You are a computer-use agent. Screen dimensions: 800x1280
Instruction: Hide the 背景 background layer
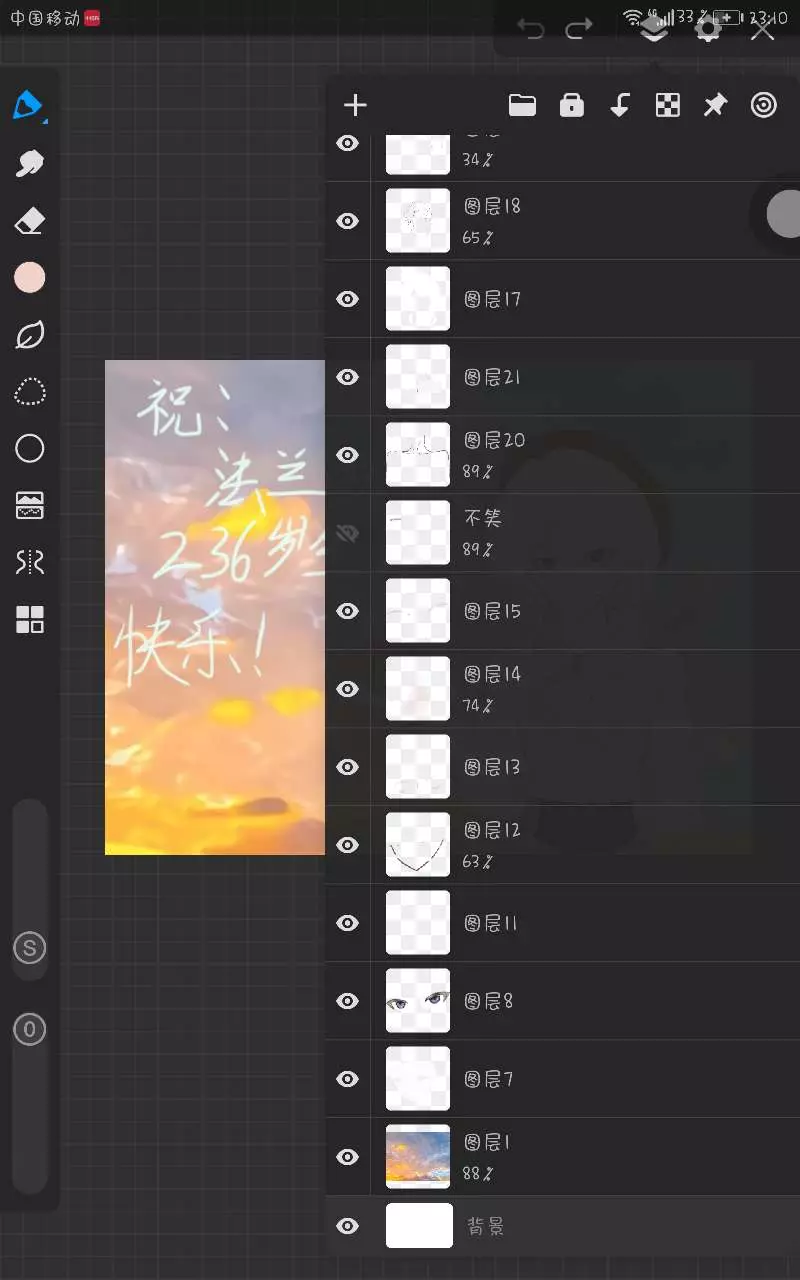tap(347, 1226)
